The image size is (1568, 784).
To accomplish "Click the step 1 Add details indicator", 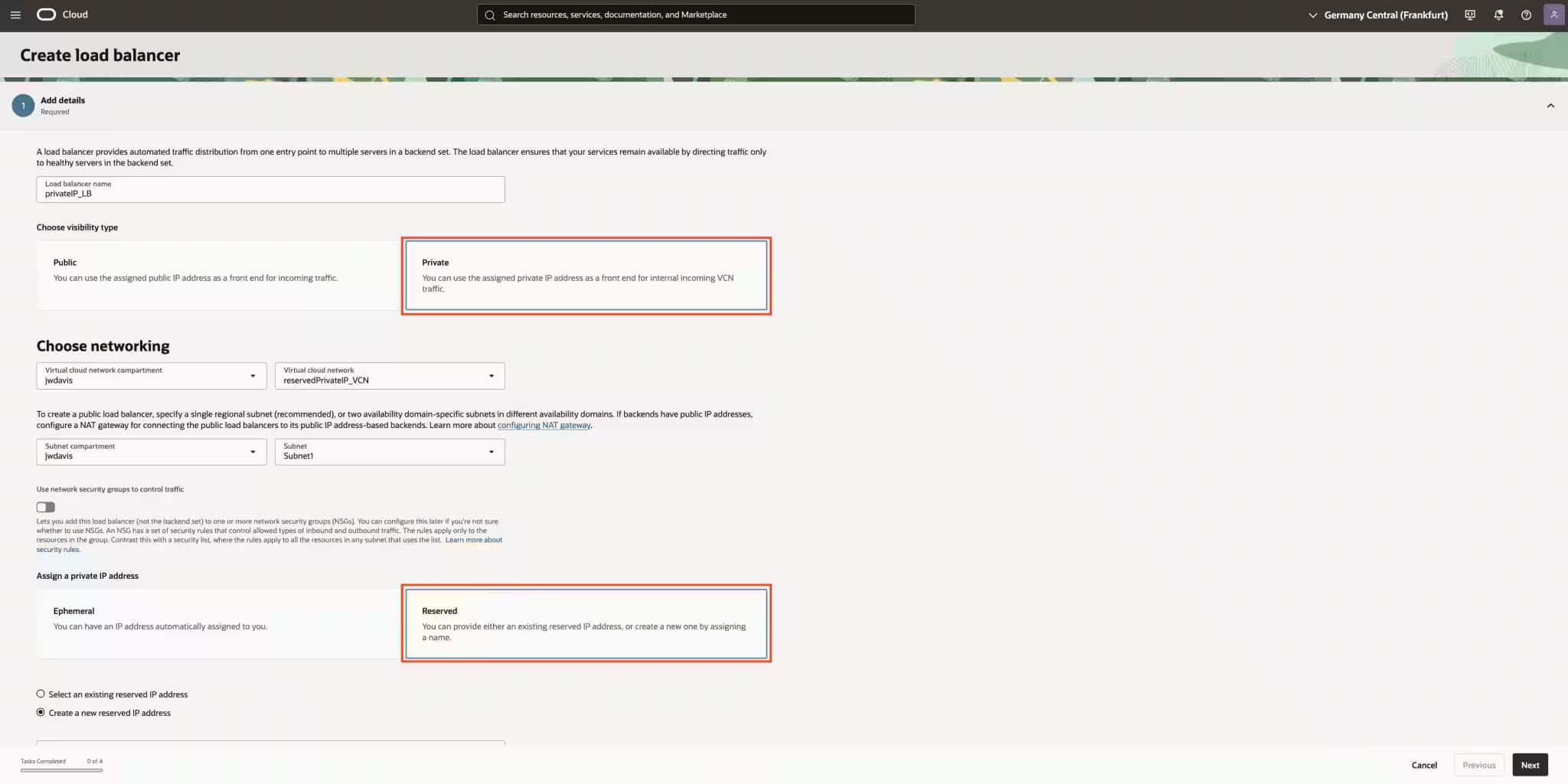I will click(23, 106).
